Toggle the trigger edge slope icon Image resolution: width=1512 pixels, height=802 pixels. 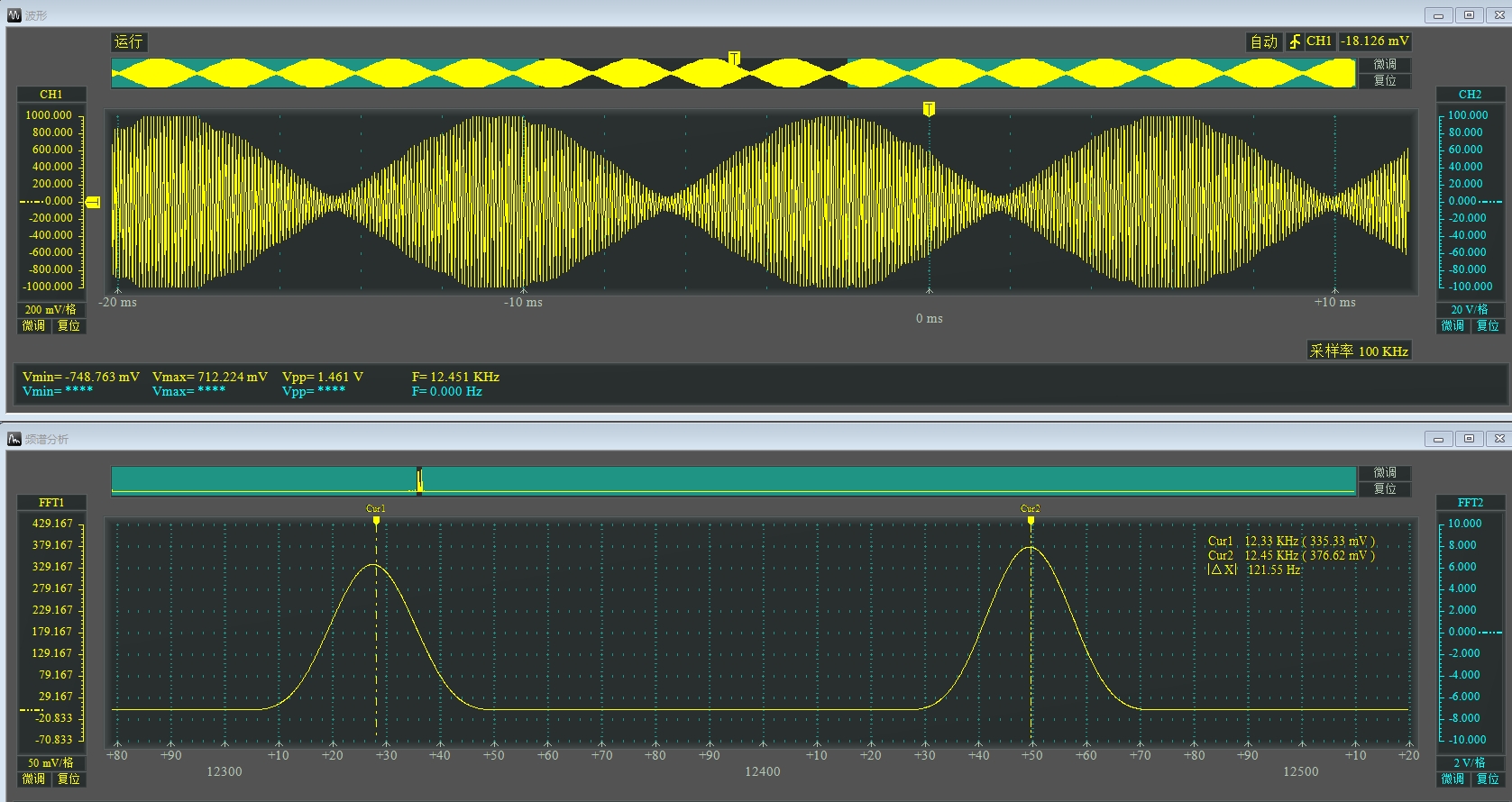(x=1294, y=41)
